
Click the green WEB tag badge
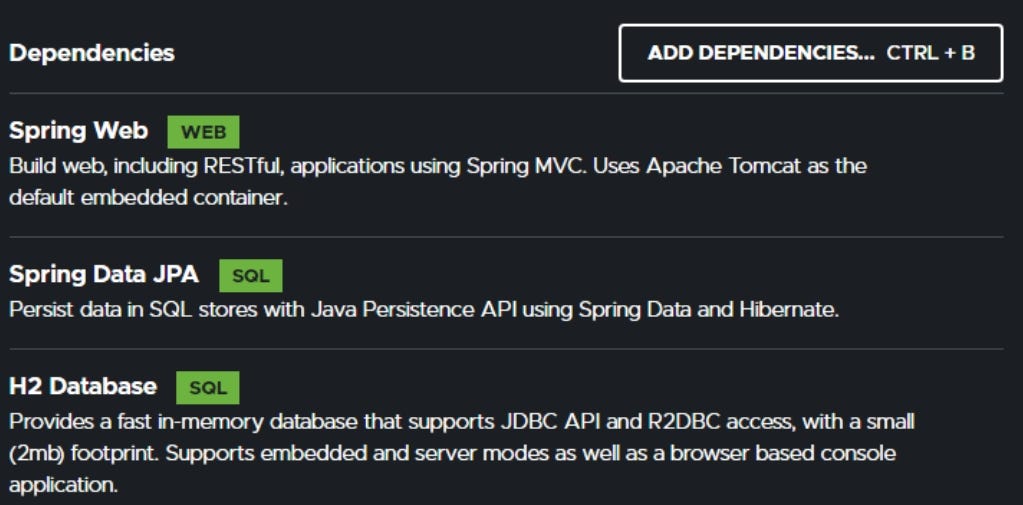click(203, 132)
